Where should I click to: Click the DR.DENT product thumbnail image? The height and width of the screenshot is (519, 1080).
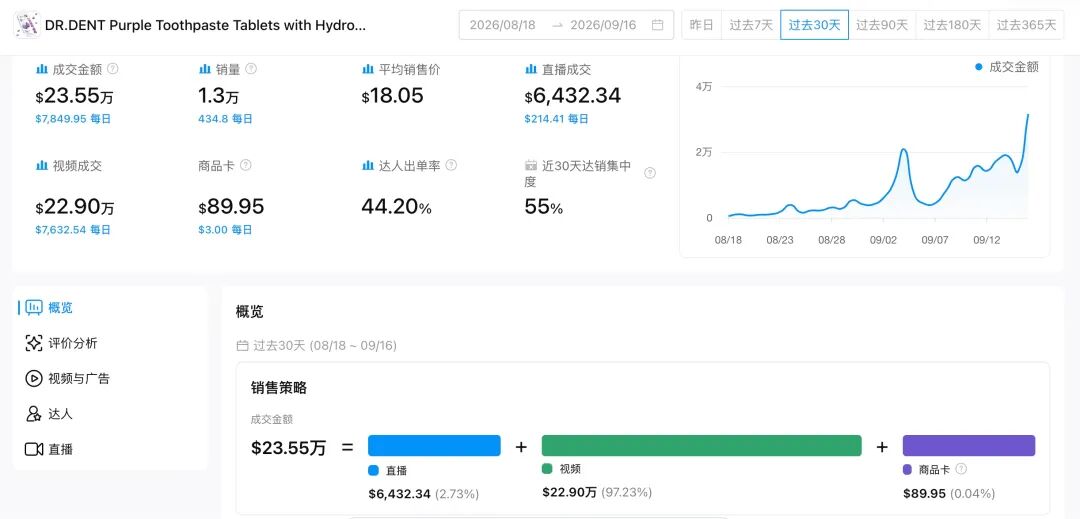click(26, 25)
